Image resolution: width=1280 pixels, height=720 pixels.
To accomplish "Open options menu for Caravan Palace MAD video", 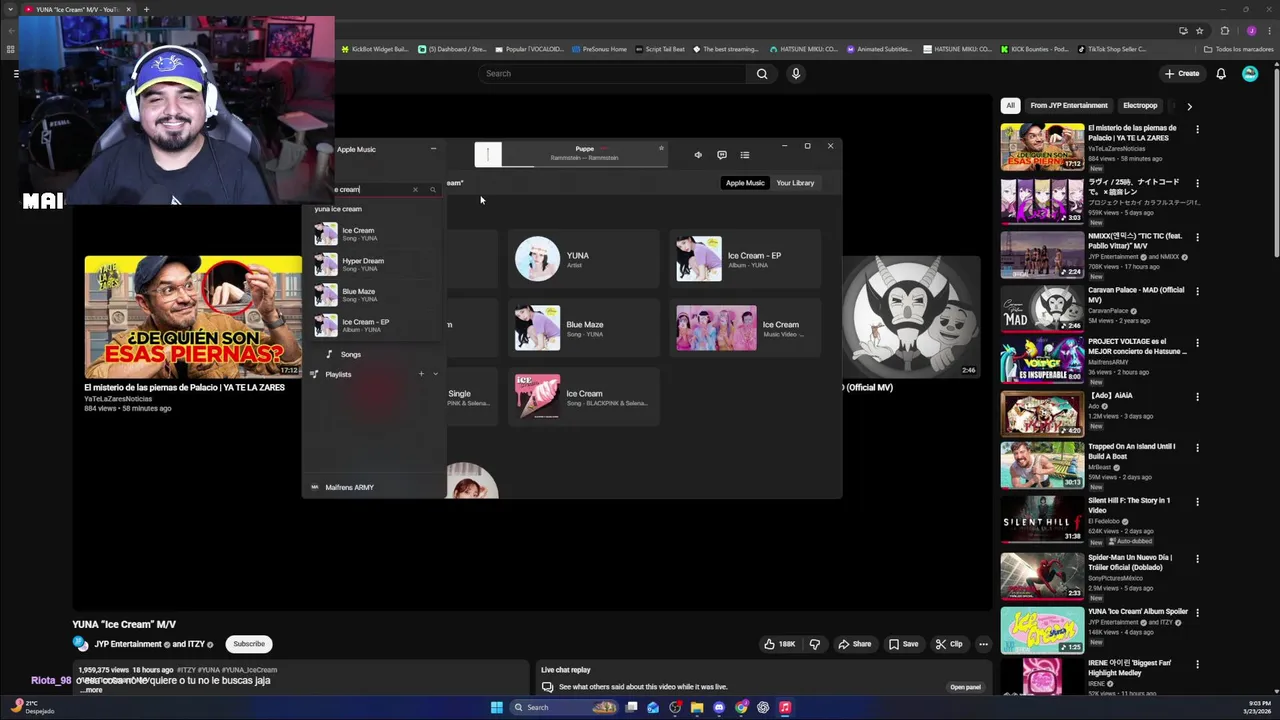I will point(1197,290).
